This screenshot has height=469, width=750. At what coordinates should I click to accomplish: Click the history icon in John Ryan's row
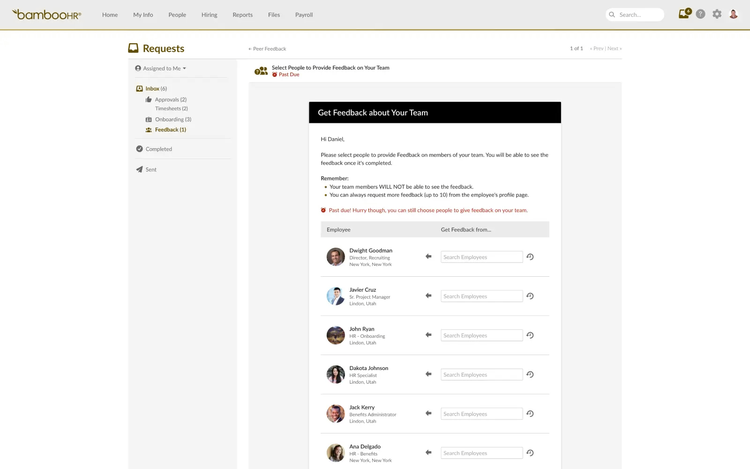pos(530,335)
